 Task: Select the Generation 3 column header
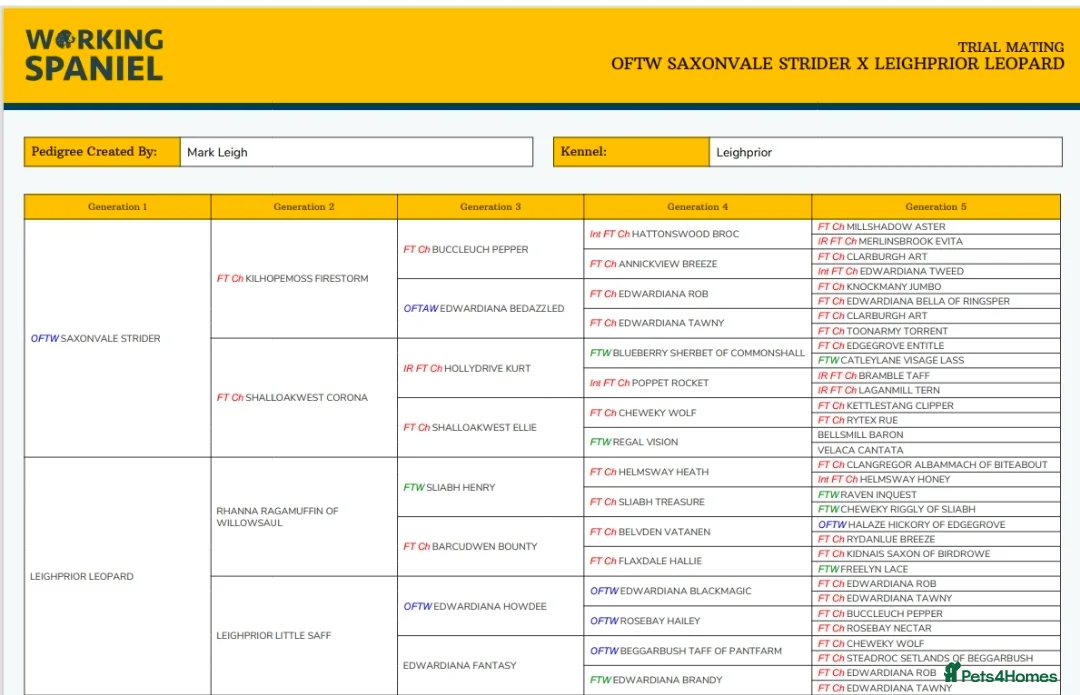(490, 207)
